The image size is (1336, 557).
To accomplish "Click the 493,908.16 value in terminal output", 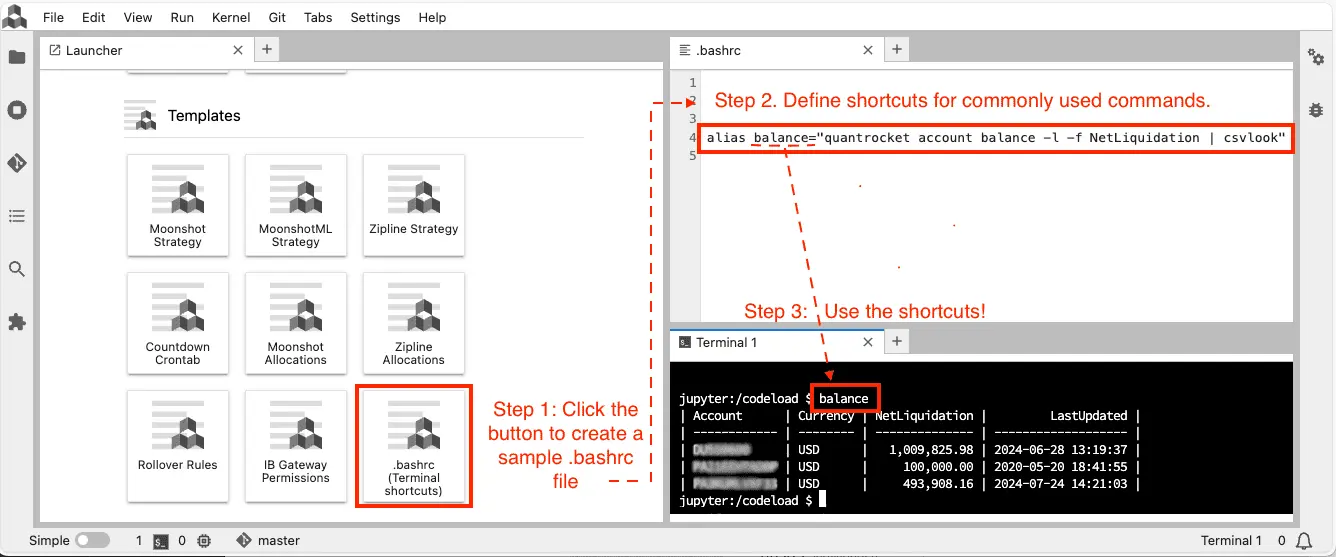I will click(938, 484).
